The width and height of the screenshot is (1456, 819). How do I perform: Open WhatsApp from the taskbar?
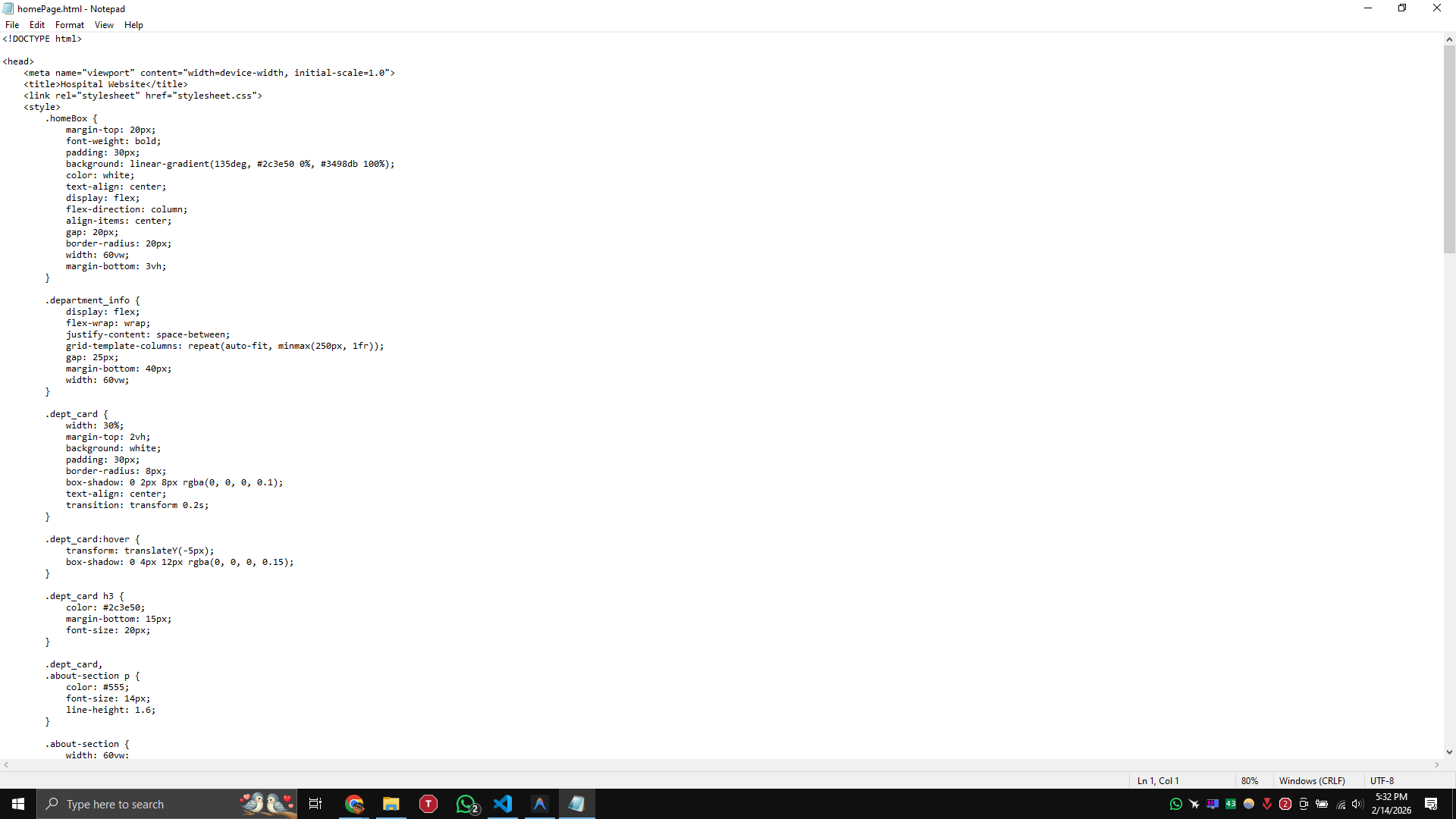(x=466, y=803)
